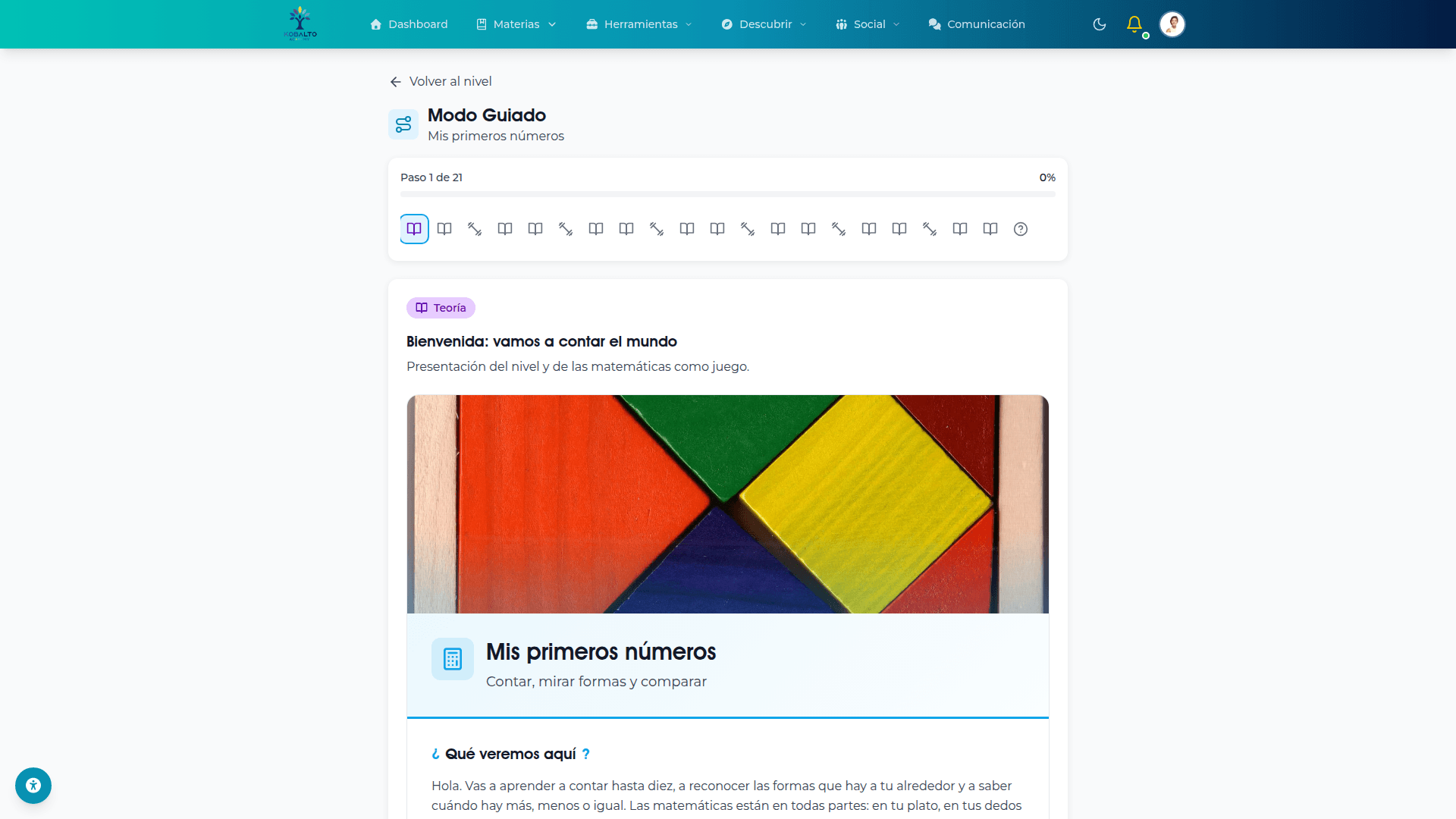The width and height of the screenshot is (1456, 819).
Task: Open the colorful wooden blocks image
Action: point(728,504)
